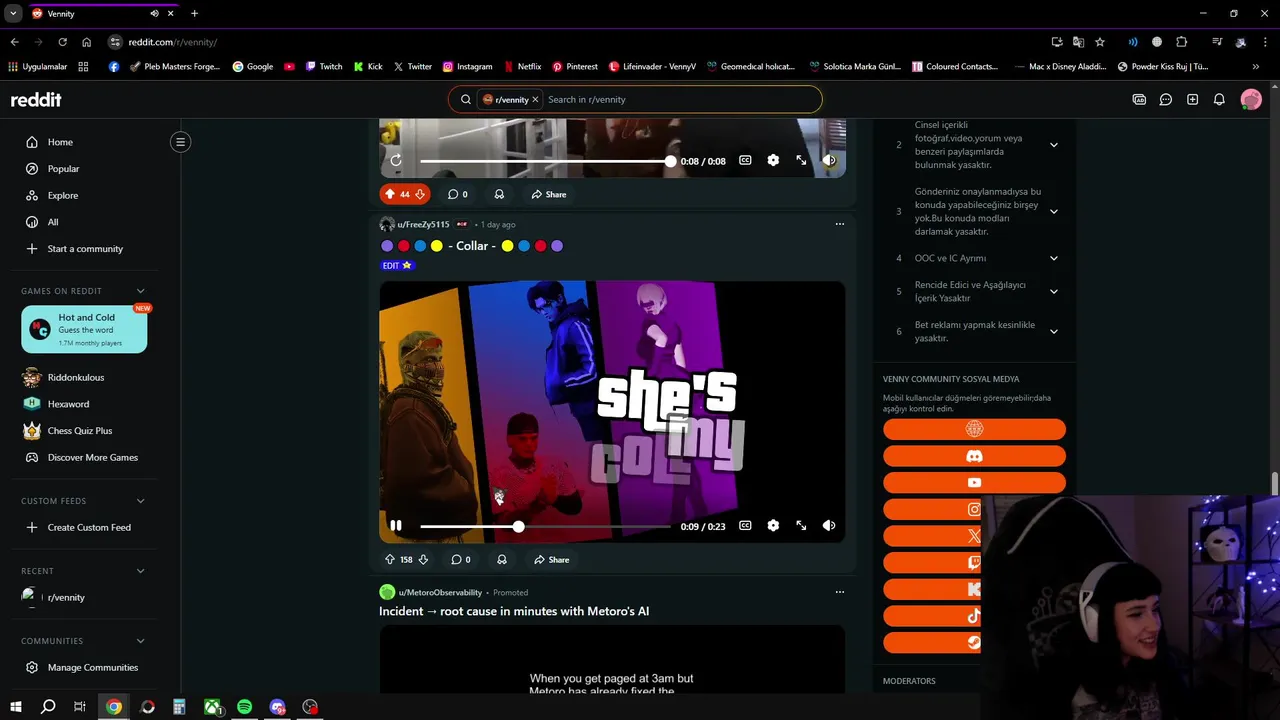Click the page vertical scrollbar thumb
The image size is (1280, 720).
pos(1274,483)
